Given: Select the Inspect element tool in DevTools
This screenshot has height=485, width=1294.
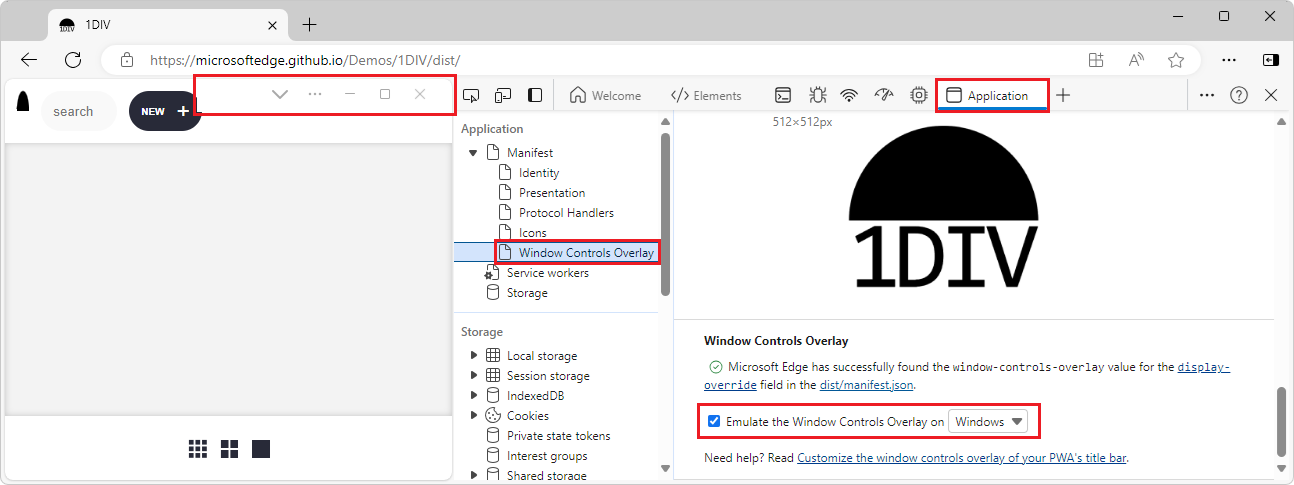Looking at the screenshot, I should (x=471, y=96).
